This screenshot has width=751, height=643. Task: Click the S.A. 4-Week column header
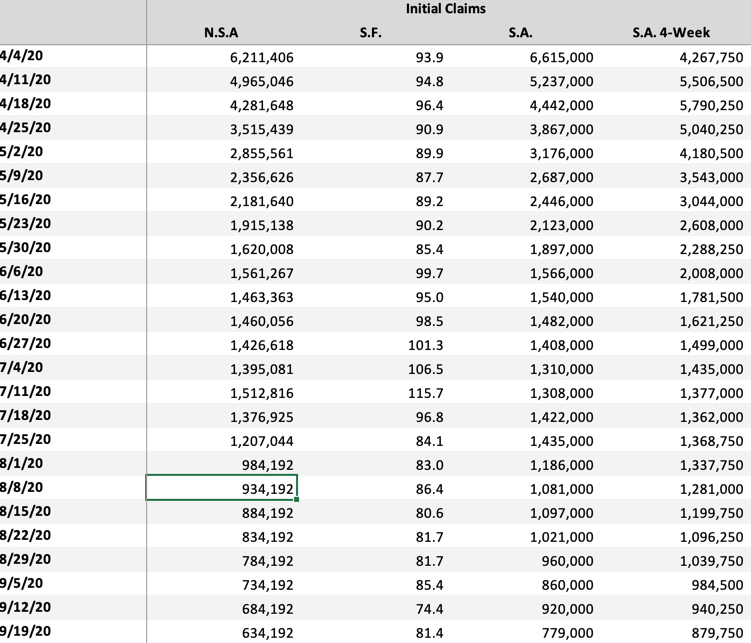point(671,33)
